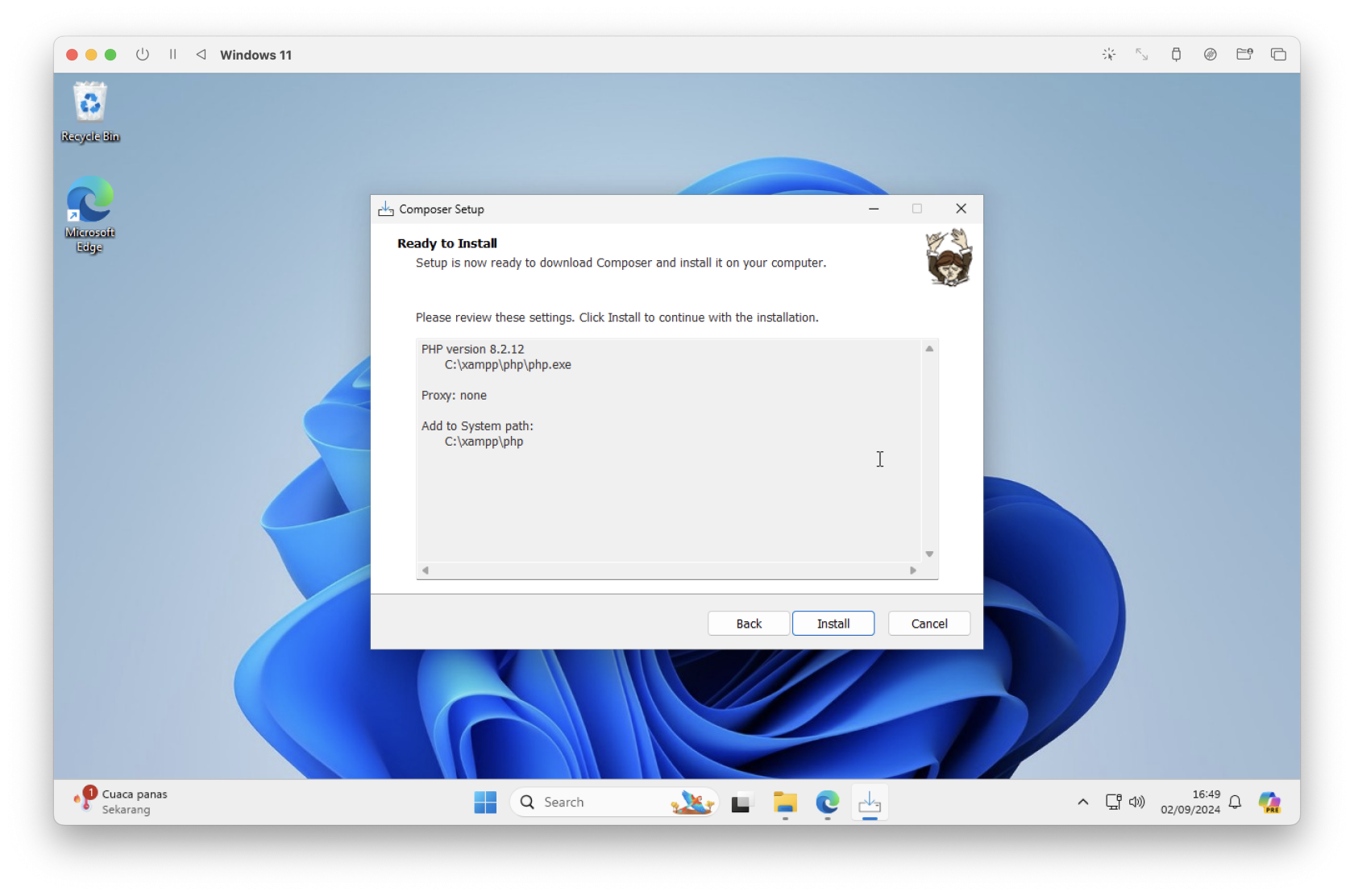Click the Install button in Composer Setup

833,623
